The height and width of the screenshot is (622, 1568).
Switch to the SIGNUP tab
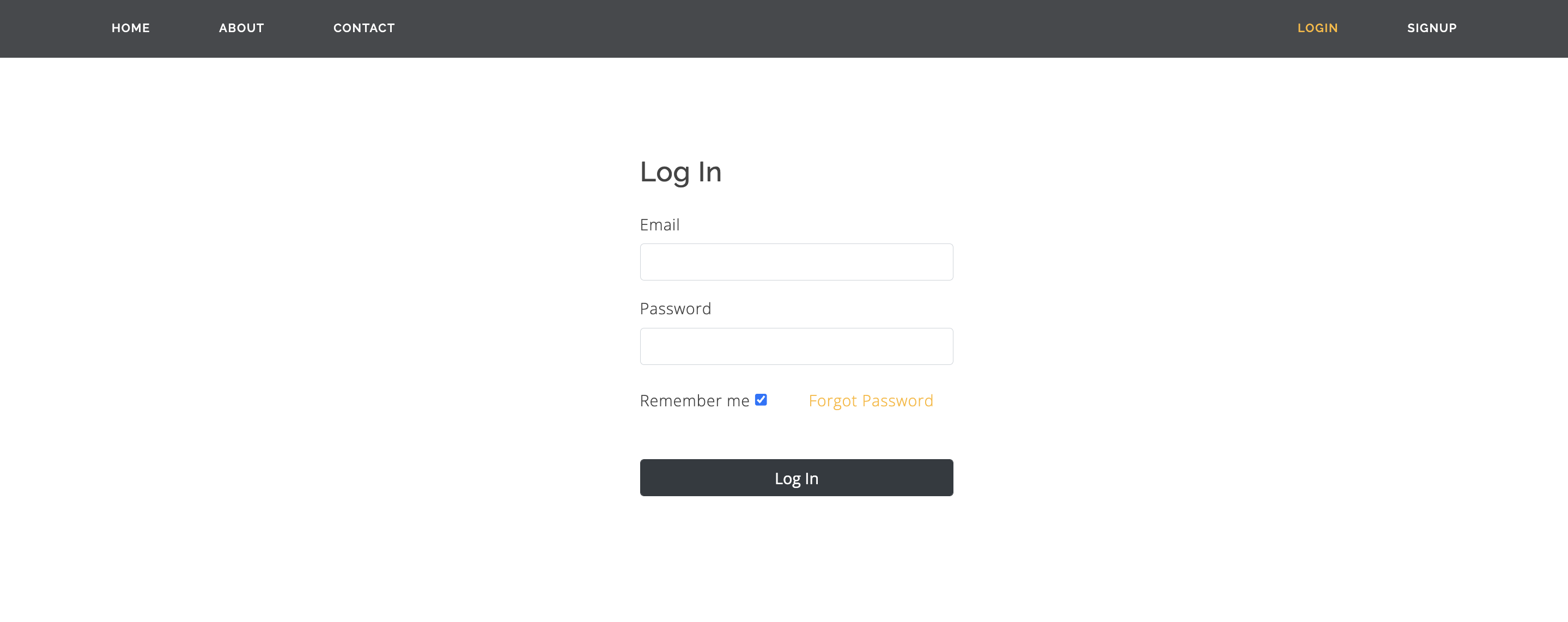(1432, 28)
